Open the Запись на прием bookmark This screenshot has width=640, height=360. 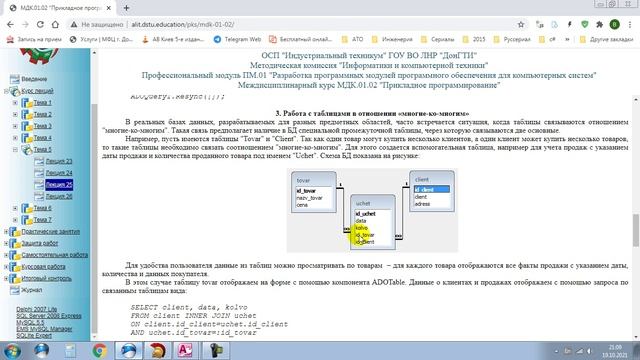coord(34,39)
